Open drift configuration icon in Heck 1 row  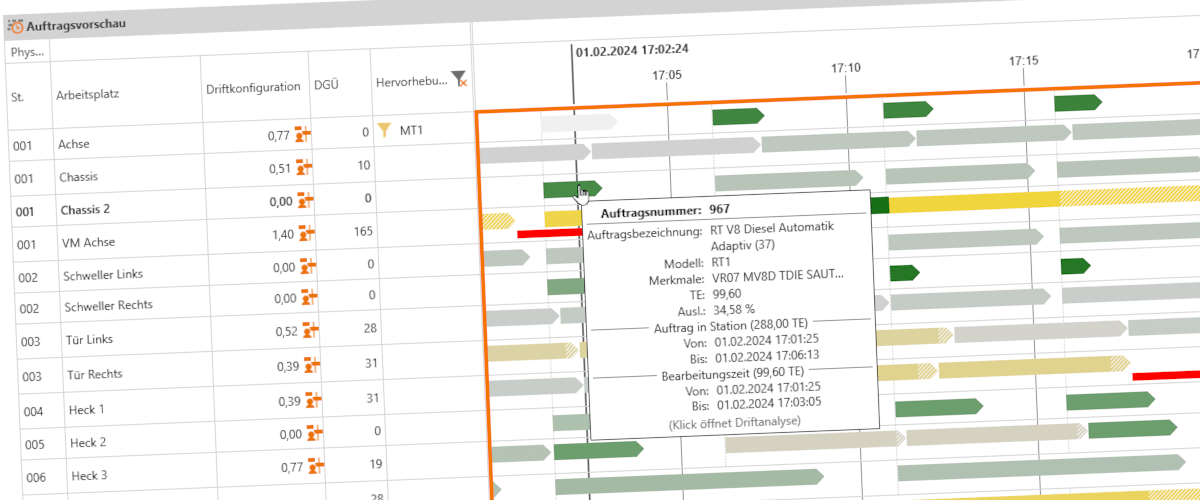coord(313,399)
